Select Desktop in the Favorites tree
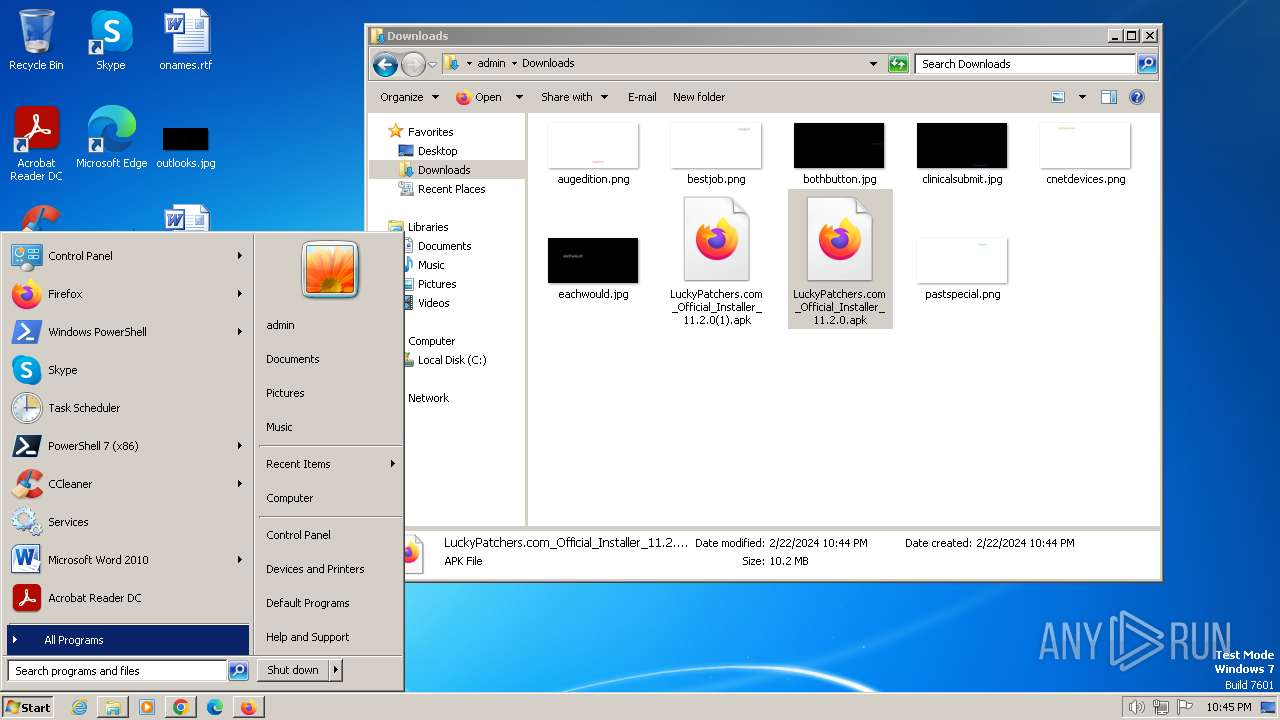The width and height of the screenshot is (1280, 720). point(437,151)
